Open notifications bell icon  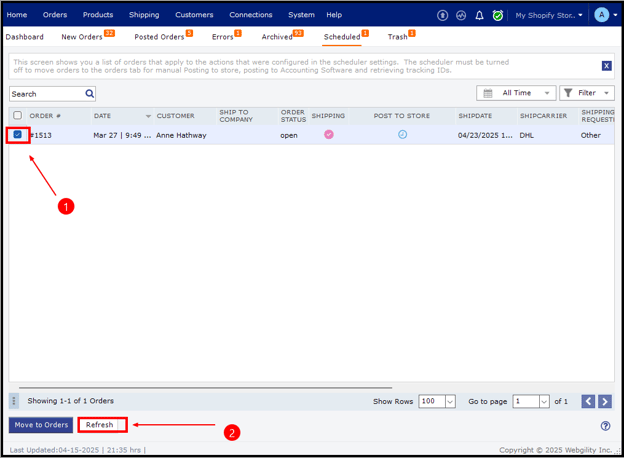pyautogui.click(x=479, y=15)
